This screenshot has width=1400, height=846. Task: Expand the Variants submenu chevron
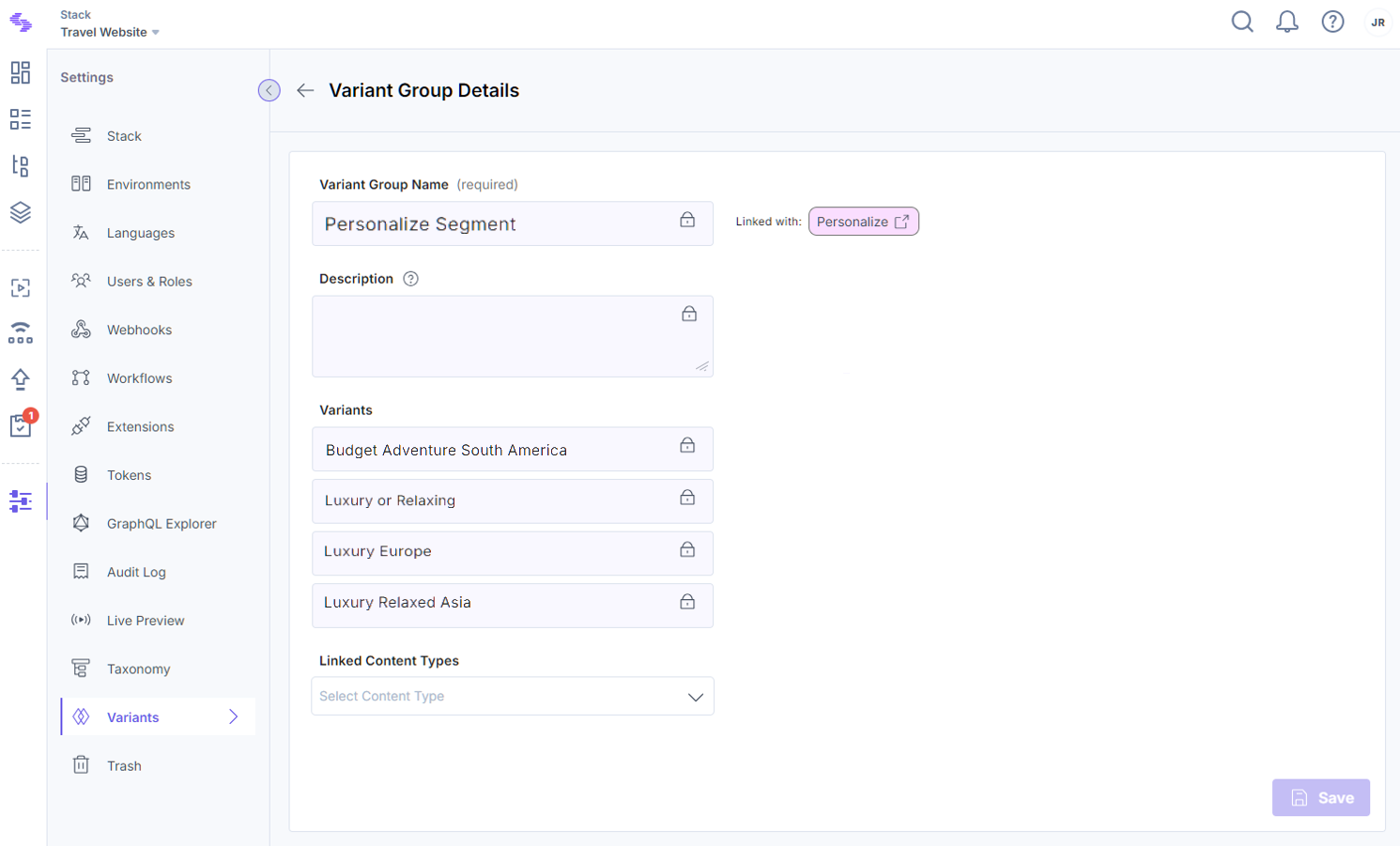click(x=234, y=717)
